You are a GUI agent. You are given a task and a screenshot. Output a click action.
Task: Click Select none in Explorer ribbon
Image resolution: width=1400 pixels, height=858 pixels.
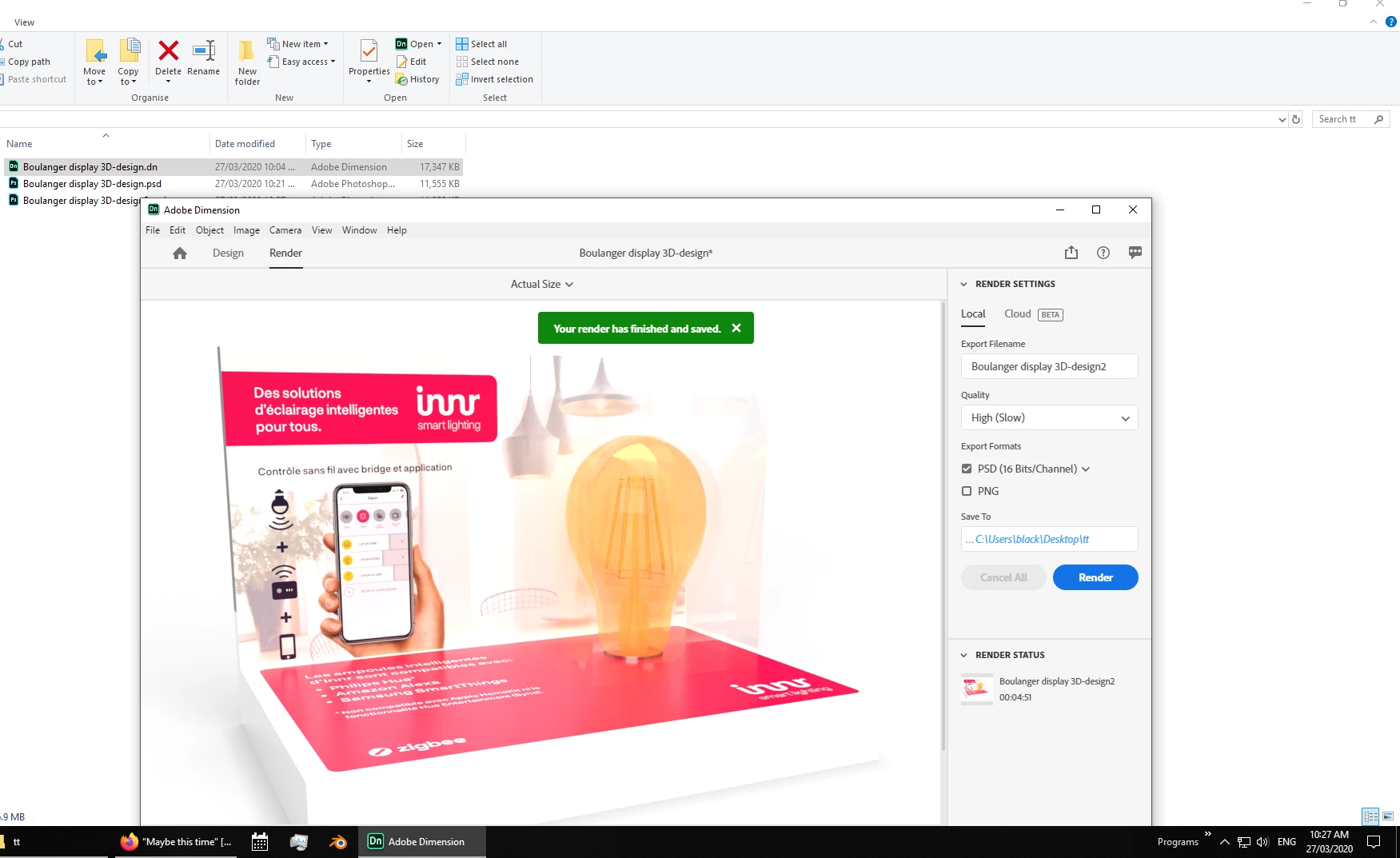487,62
